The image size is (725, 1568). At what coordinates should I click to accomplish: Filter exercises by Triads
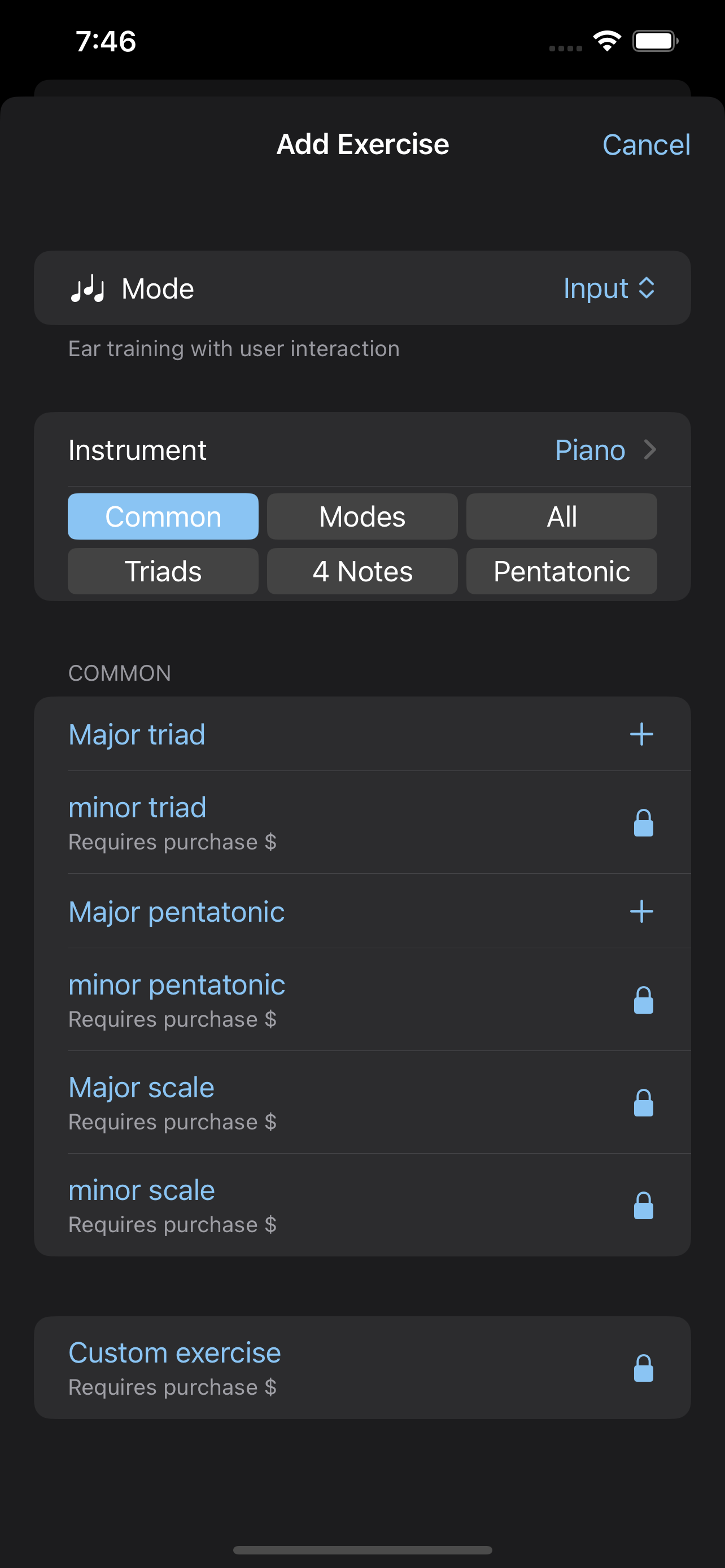pos(163,571)
